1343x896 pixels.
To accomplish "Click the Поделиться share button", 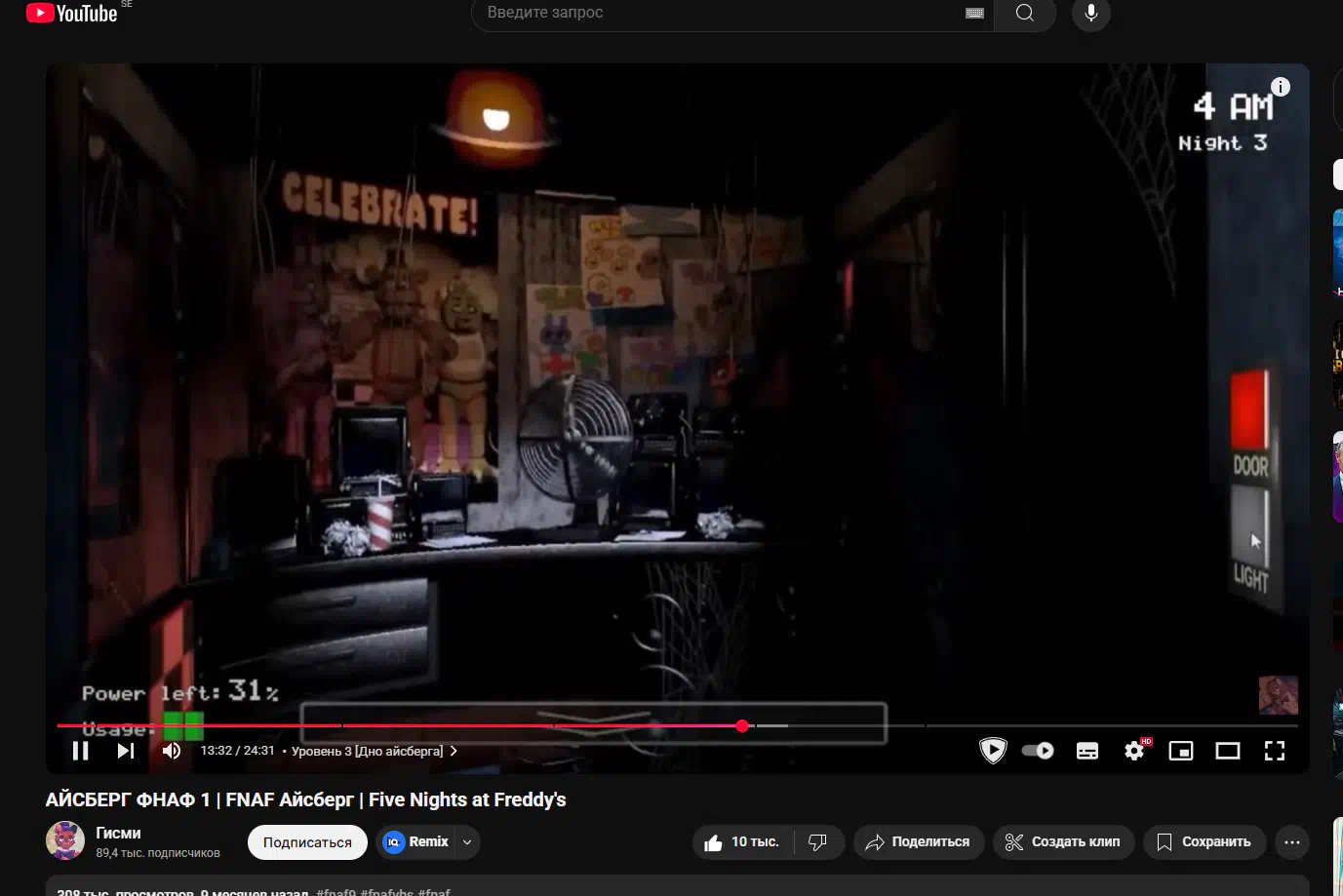I will tap(919, 842).
